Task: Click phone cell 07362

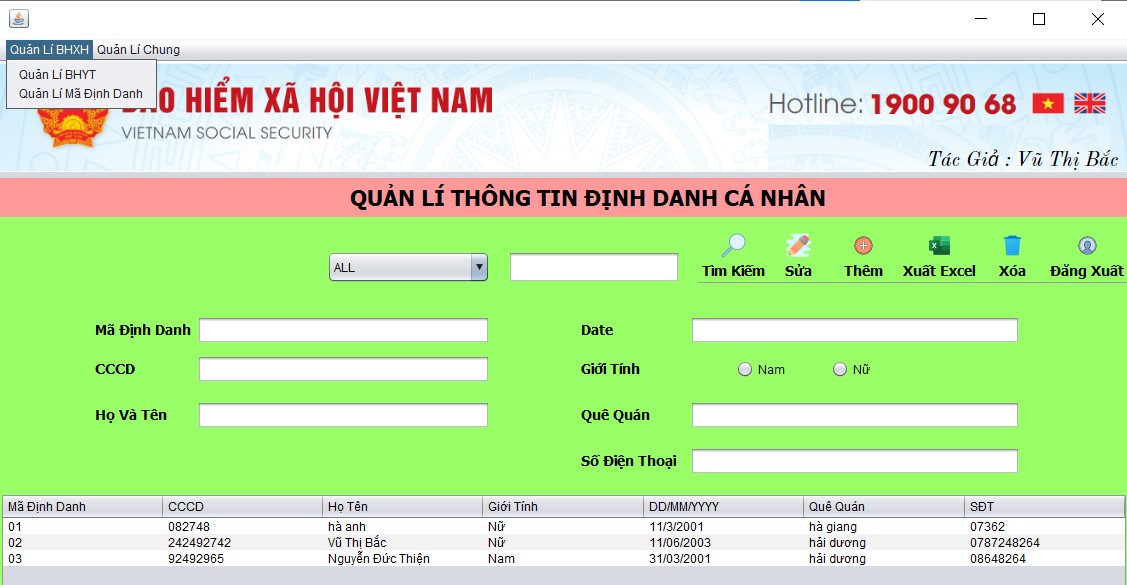Action: pos(1044,527)
